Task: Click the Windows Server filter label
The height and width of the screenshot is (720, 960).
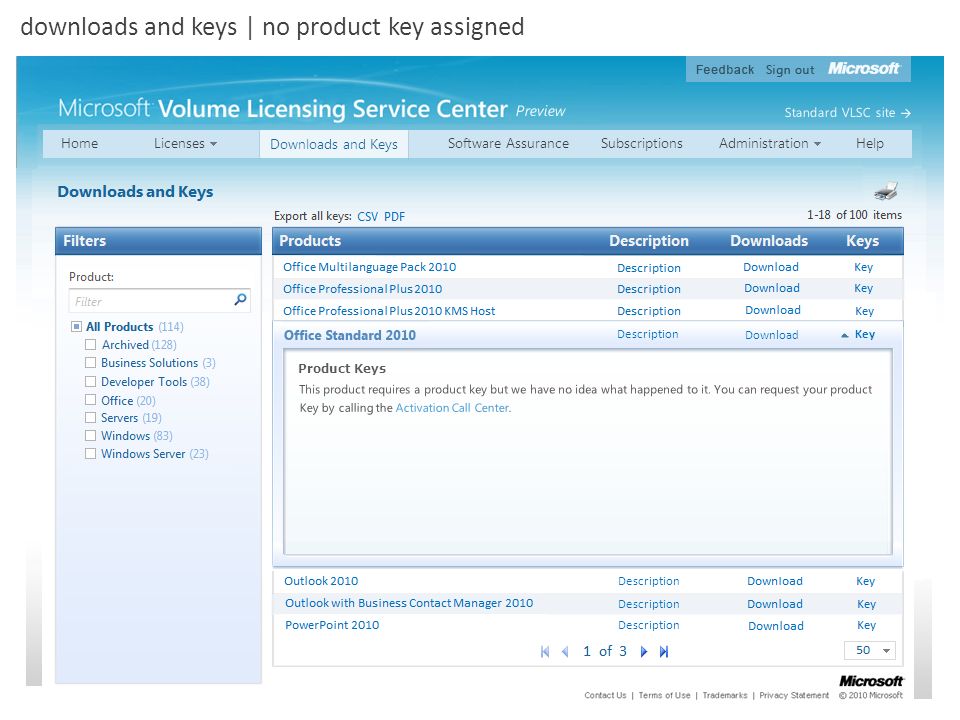Action: coord(143,454)
